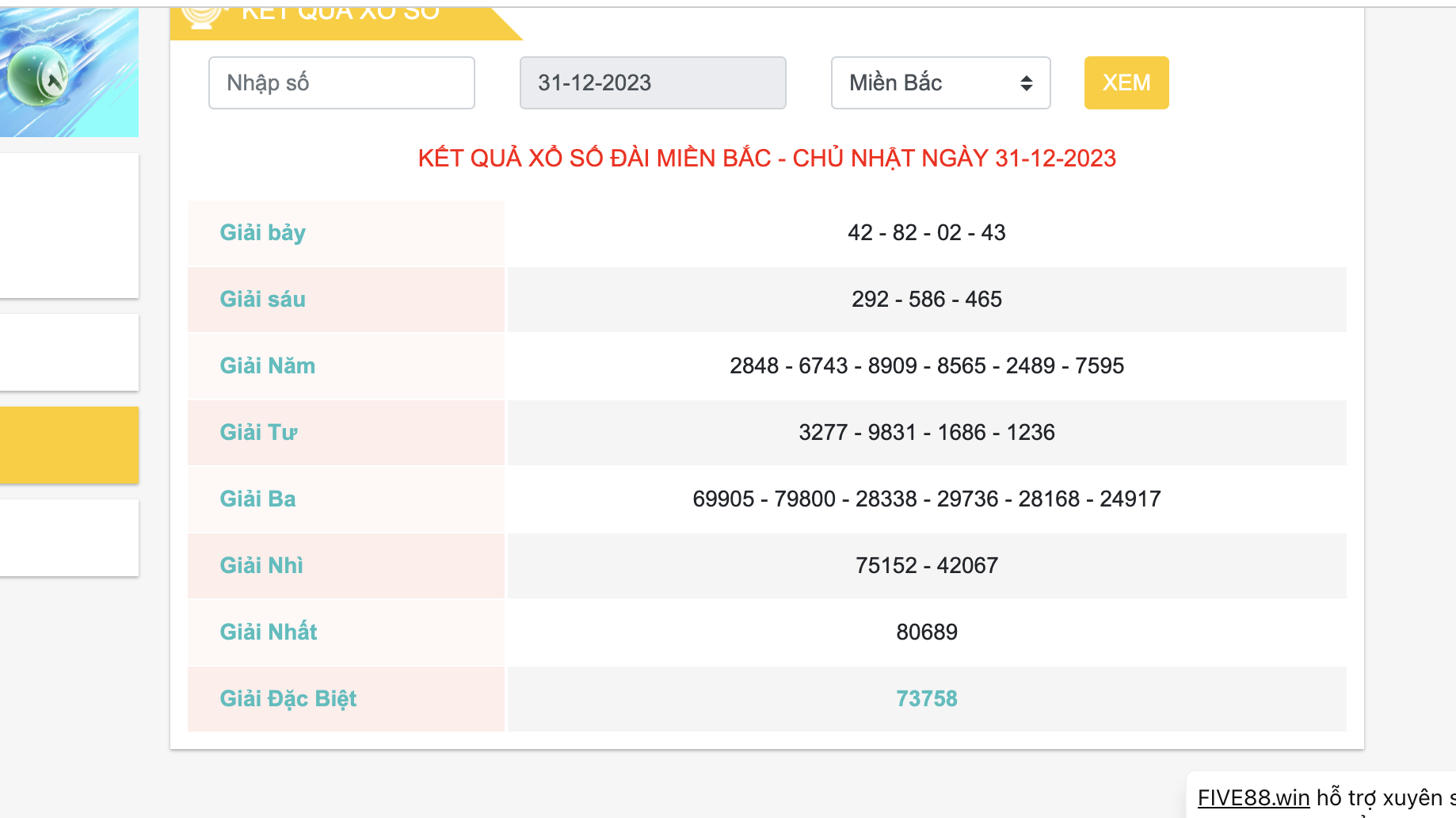Select the Giải Đặc Biệt label
The height and width of the screenshot is (818, 1456).
(x=288, y=699)
